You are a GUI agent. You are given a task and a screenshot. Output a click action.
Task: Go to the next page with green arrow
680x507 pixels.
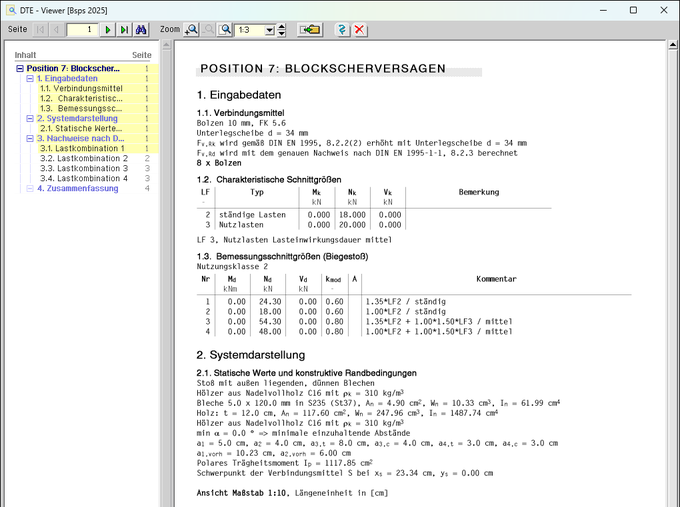coord(108,30)
